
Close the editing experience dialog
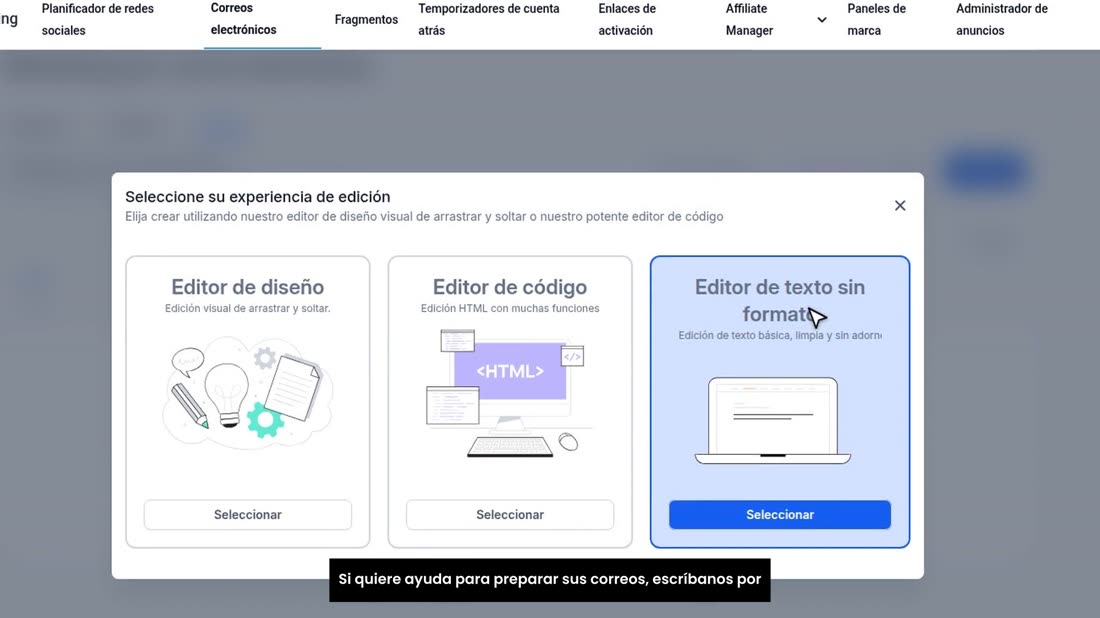pyautogui.click(x=900, y=206)
